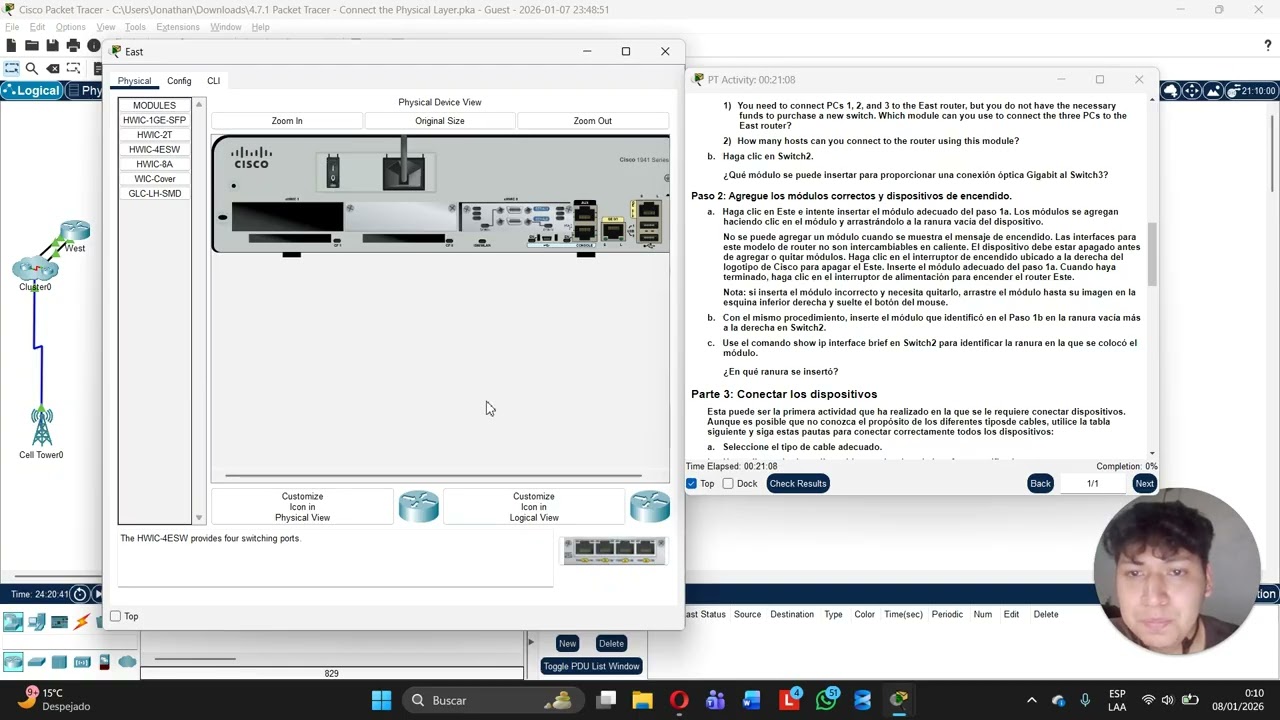The width and height of the screenshot is (1280, 720).
Task: Click Toggle PDU List Window button
Action: coord(592,666)
